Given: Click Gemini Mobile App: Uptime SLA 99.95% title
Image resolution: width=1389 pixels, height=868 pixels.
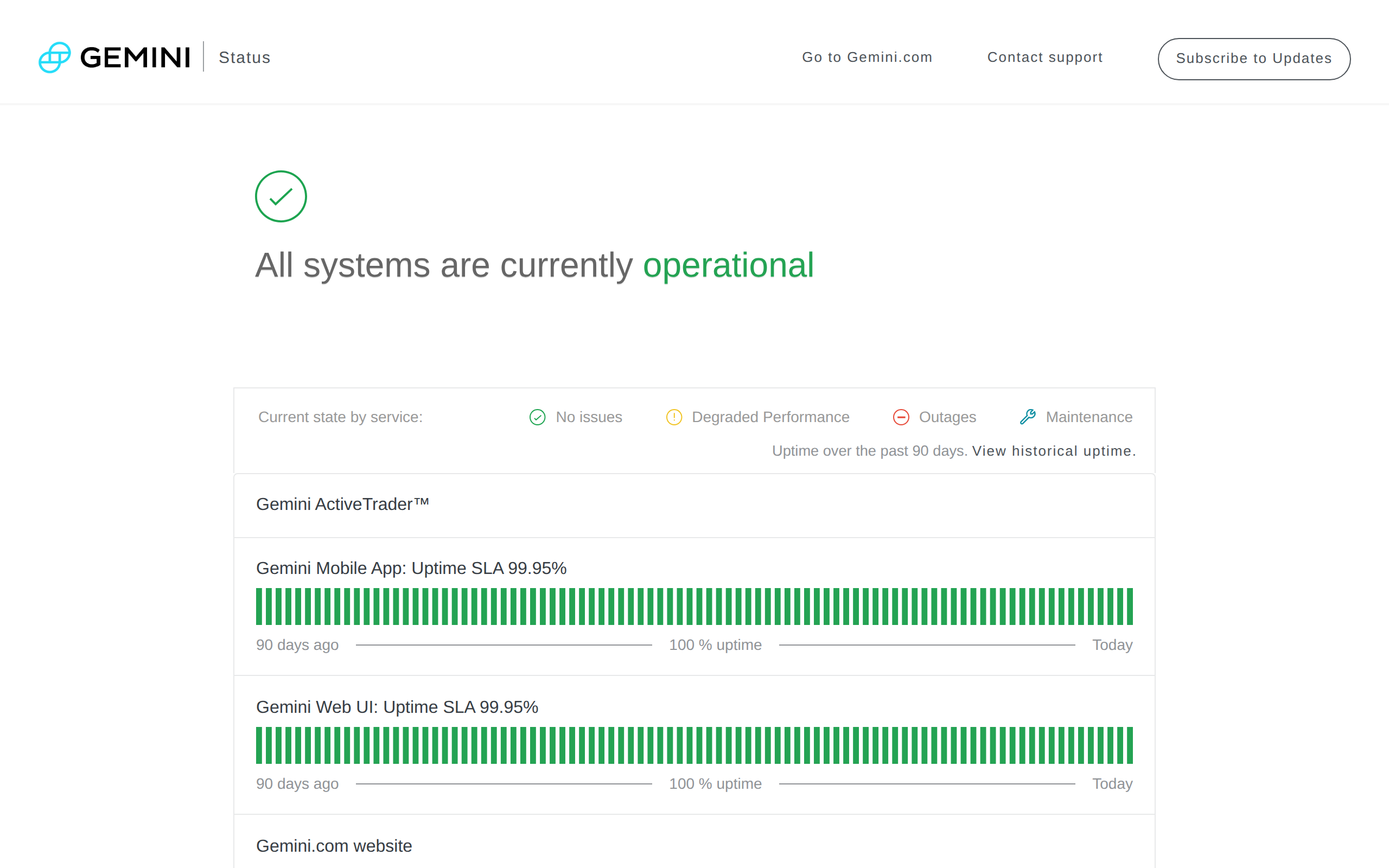Looking at the screenshot, I should point(411,569).
